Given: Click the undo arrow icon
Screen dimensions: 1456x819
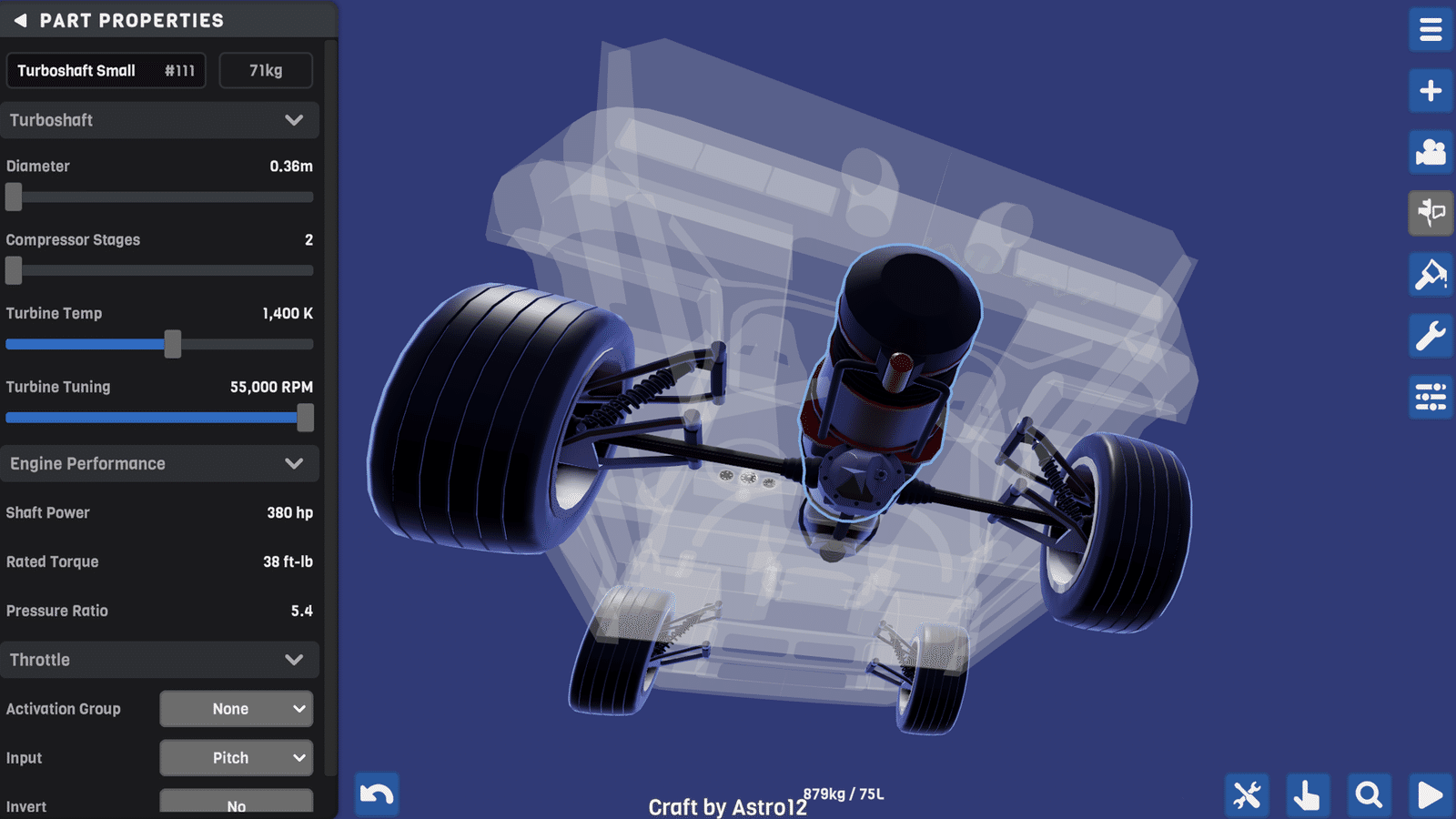Looking at the screenshot, I should click(x=377, y=794).
